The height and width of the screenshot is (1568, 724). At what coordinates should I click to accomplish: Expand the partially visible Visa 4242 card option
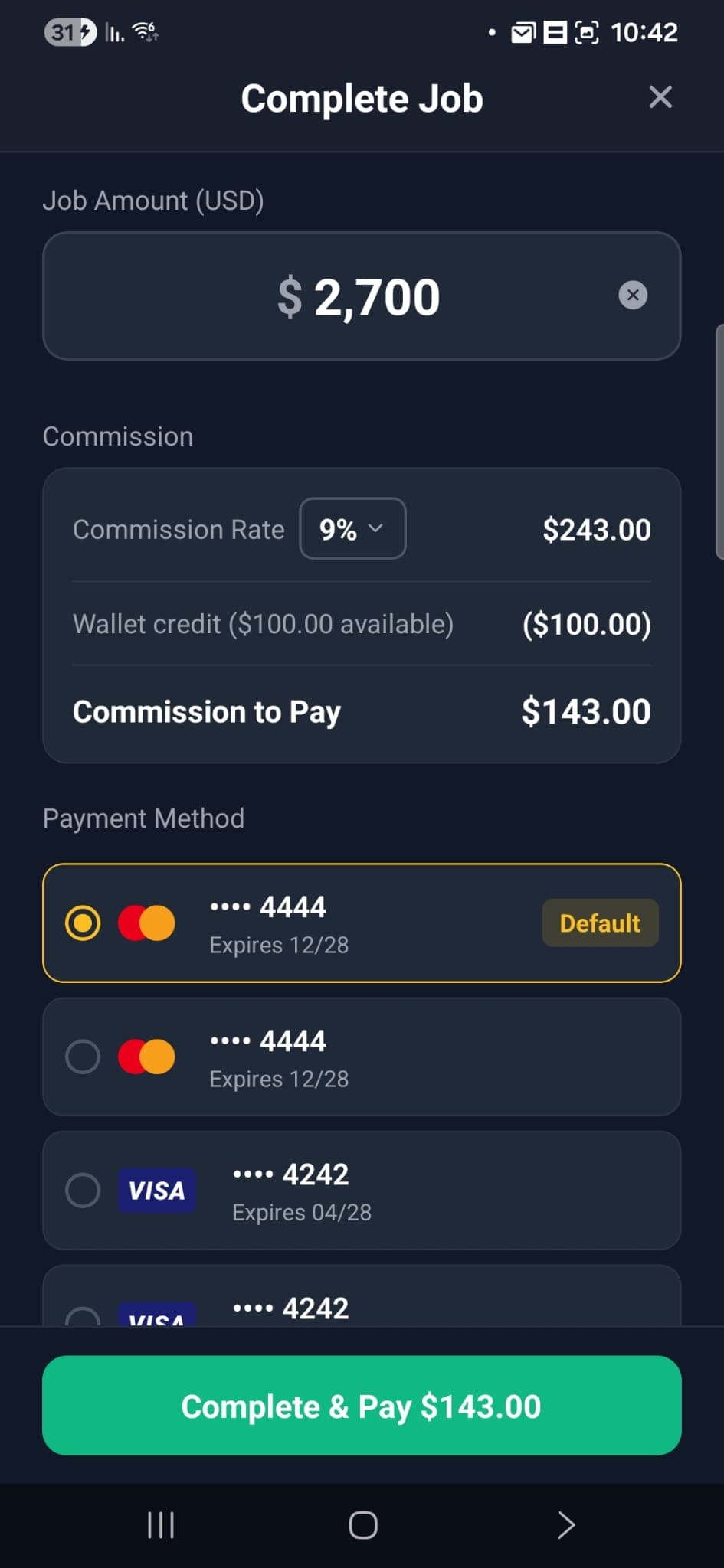click(x=362, y=1302)
